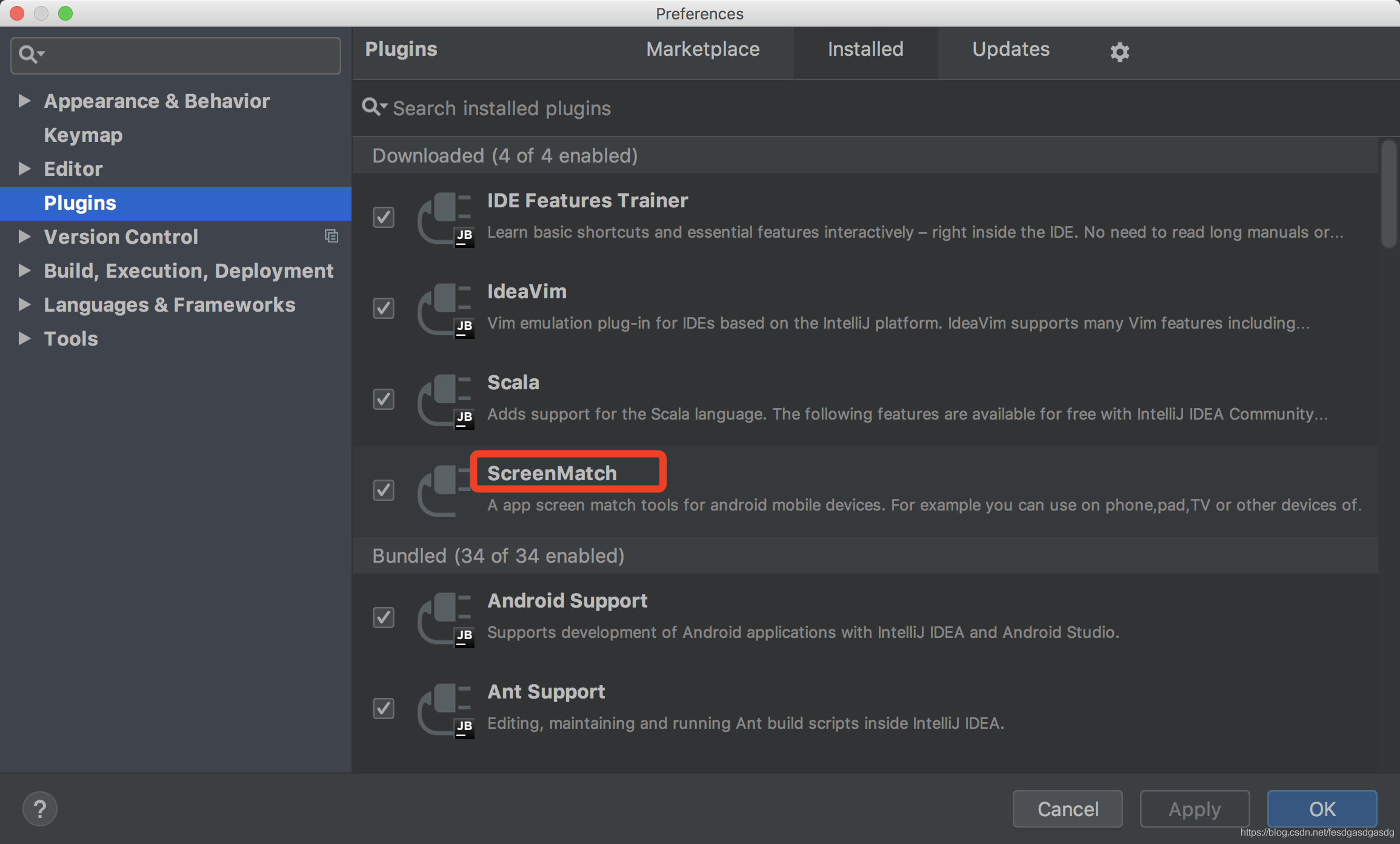1400x844 pixels.
Task: Expand the Build, Execution, Deployment section
Action: (24, 270)
